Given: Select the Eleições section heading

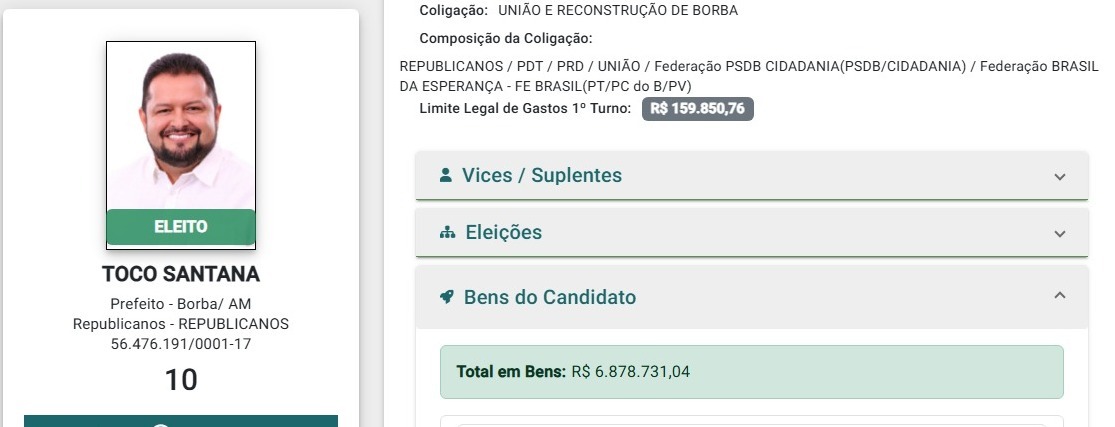Looking at the screenshot, I should 503,233.
